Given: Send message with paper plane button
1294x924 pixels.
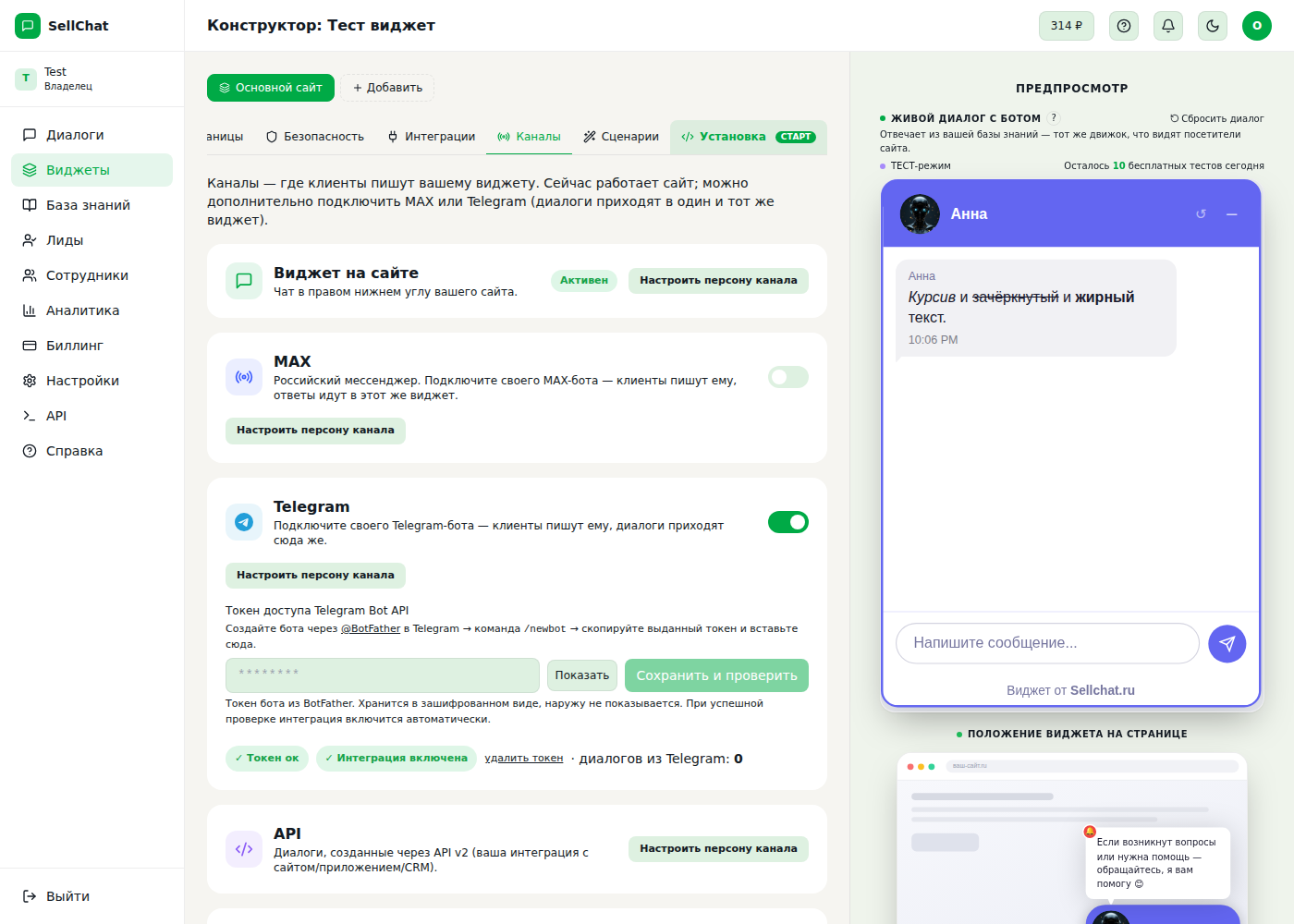Looking at the screenshot, I should click(x=1227, y=644).
